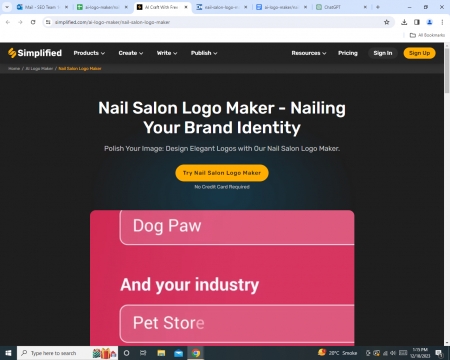Click the volume speaker tray icon
Image resolution: width=450 pixels, height=360 pixels.
click(393, 353)
